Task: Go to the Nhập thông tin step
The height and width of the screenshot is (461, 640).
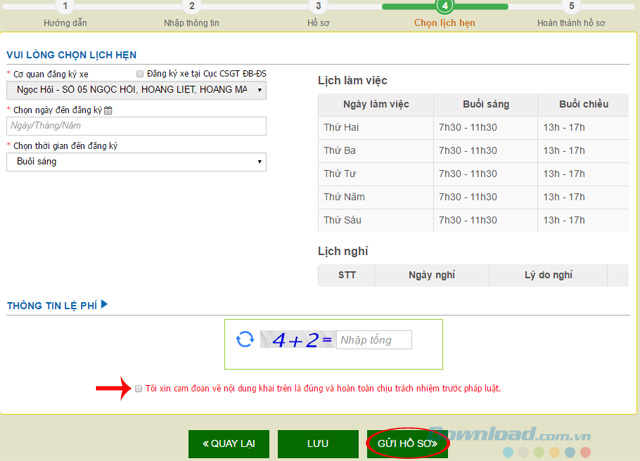Action: coord(193,21)
